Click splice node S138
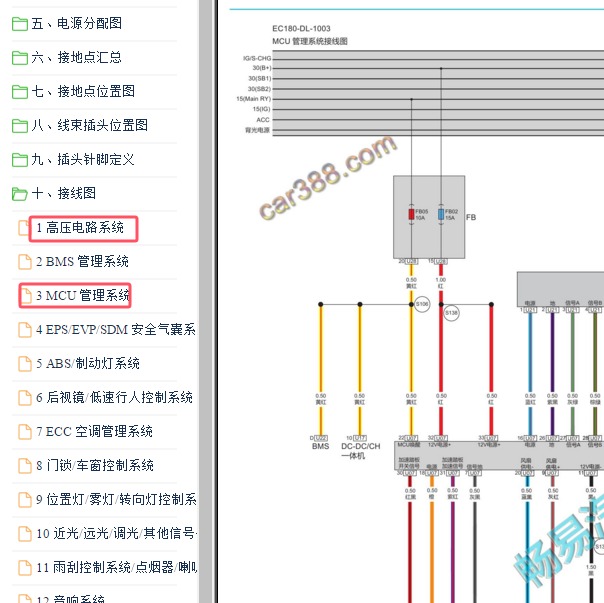This screenshot has height=603, width=604. [451, 313]
